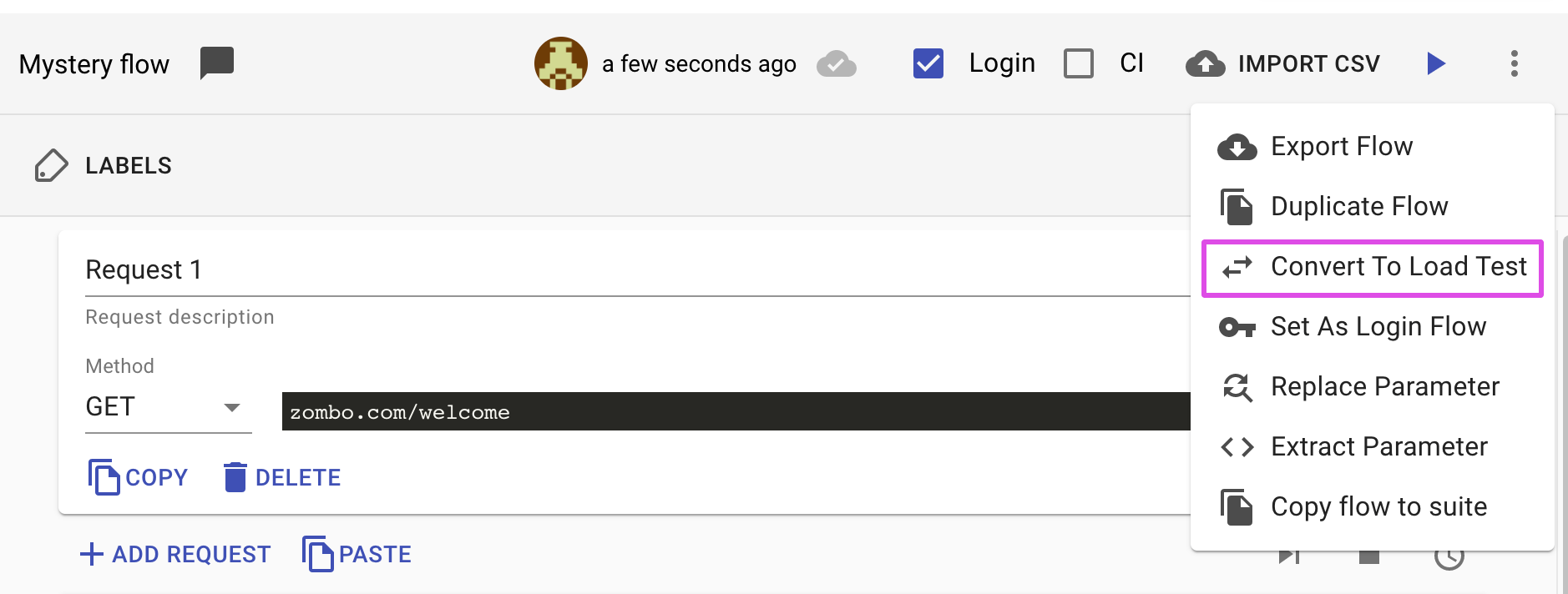Screen dimensions: 1568x594
Task: Choose Set As Login Flow
Action: [1378, 327]
